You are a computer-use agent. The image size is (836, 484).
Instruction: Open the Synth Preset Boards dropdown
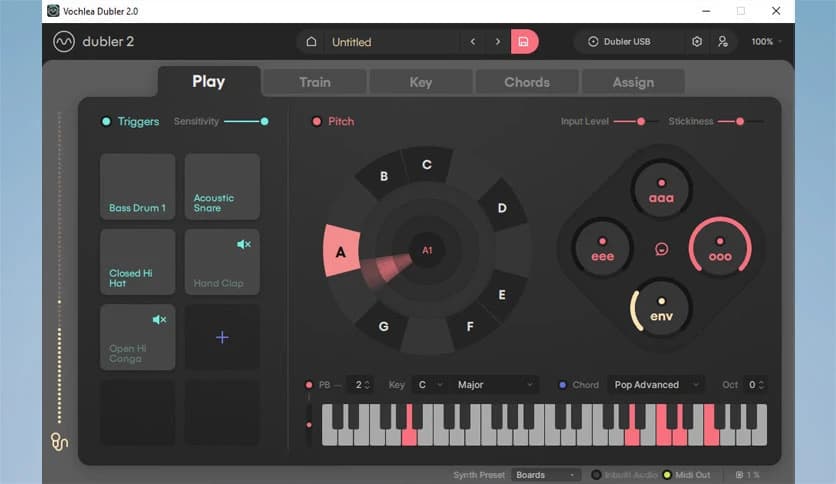[x=545, y=474]
